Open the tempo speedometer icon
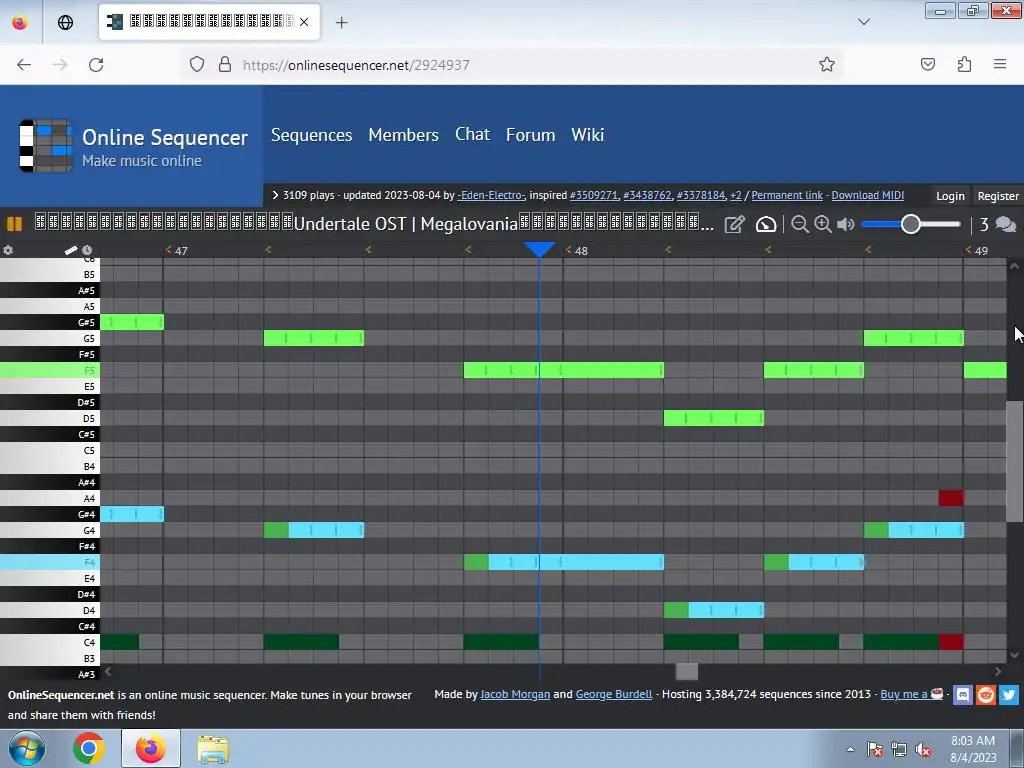 [766, 225]
